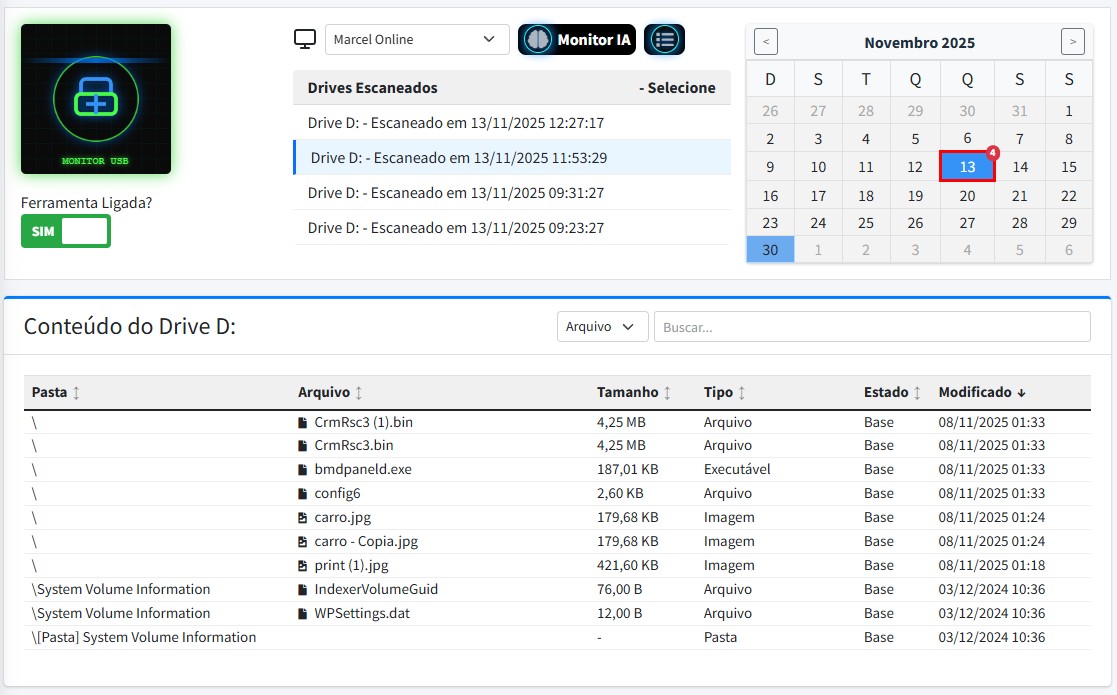Toggle the Ferramenta Ligada switch
This screenshot has width=1117, height=695.
point(66,231)
